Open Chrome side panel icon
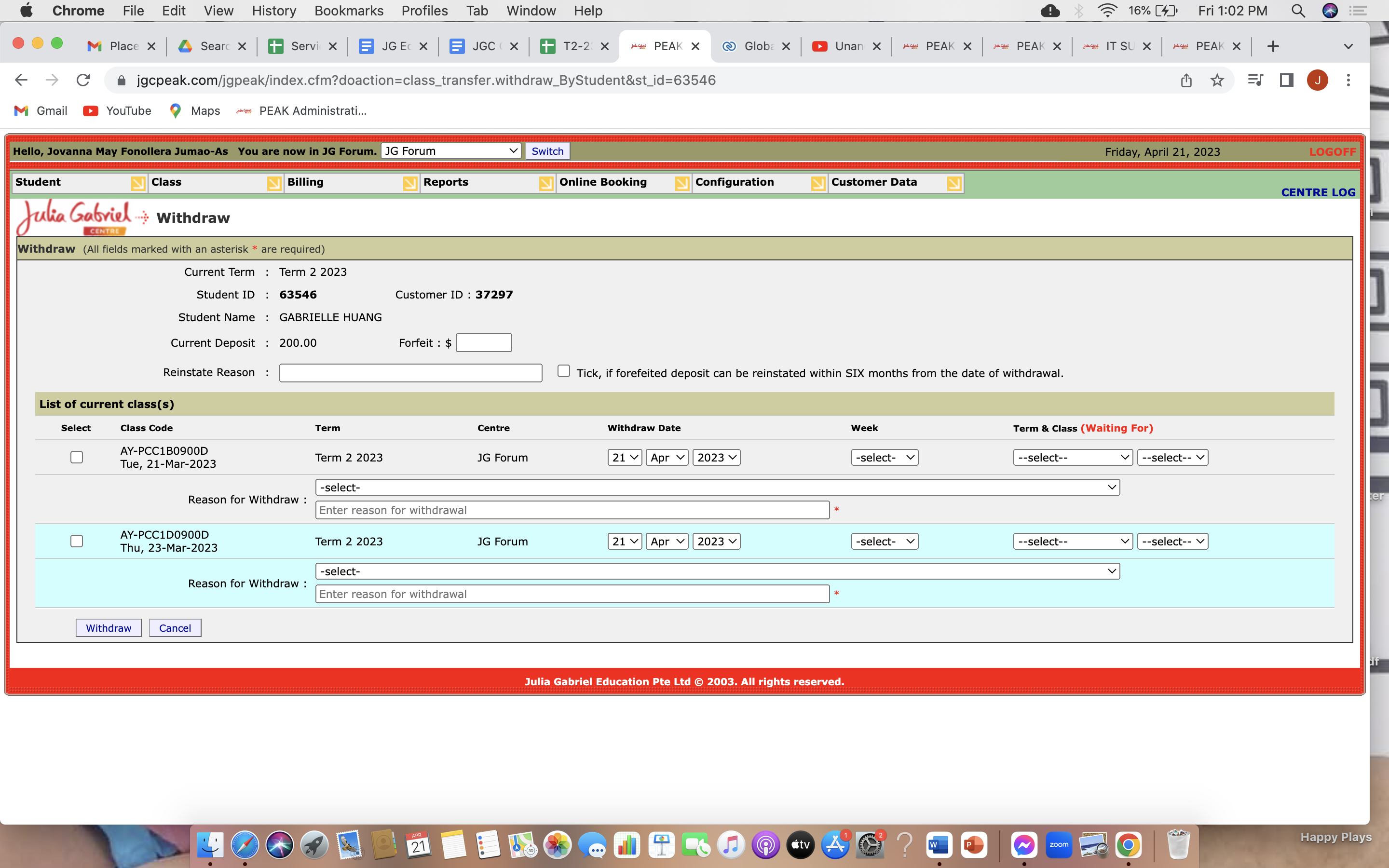 coord(1286,81)
